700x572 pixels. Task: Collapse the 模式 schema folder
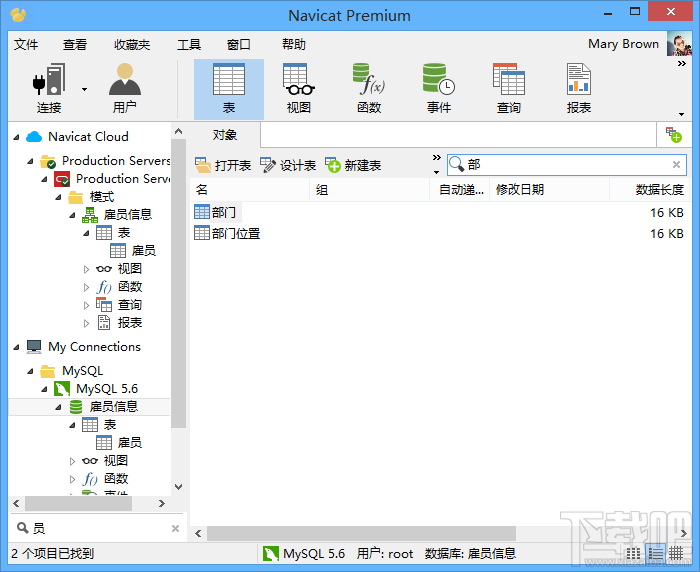point(58,197)
